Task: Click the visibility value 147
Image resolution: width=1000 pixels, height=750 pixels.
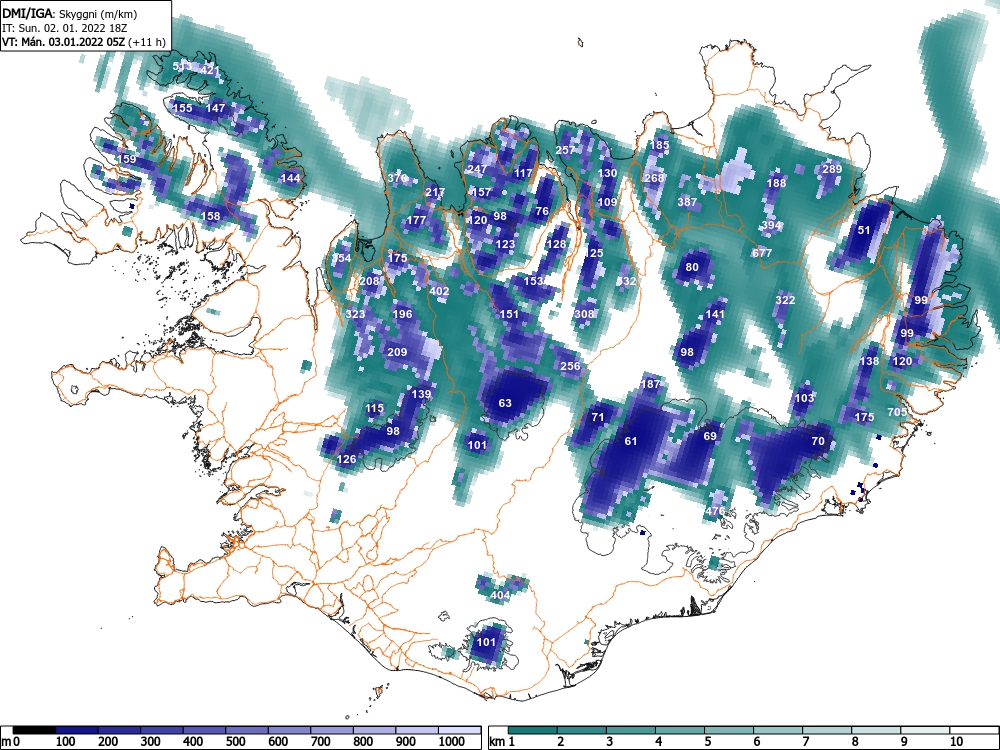Action: click(216, 108)
